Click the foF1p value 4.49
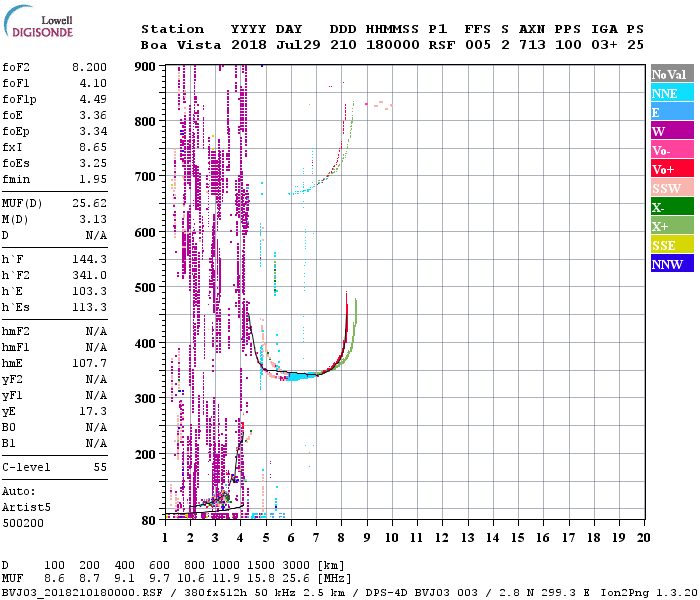 click(93, 99)
